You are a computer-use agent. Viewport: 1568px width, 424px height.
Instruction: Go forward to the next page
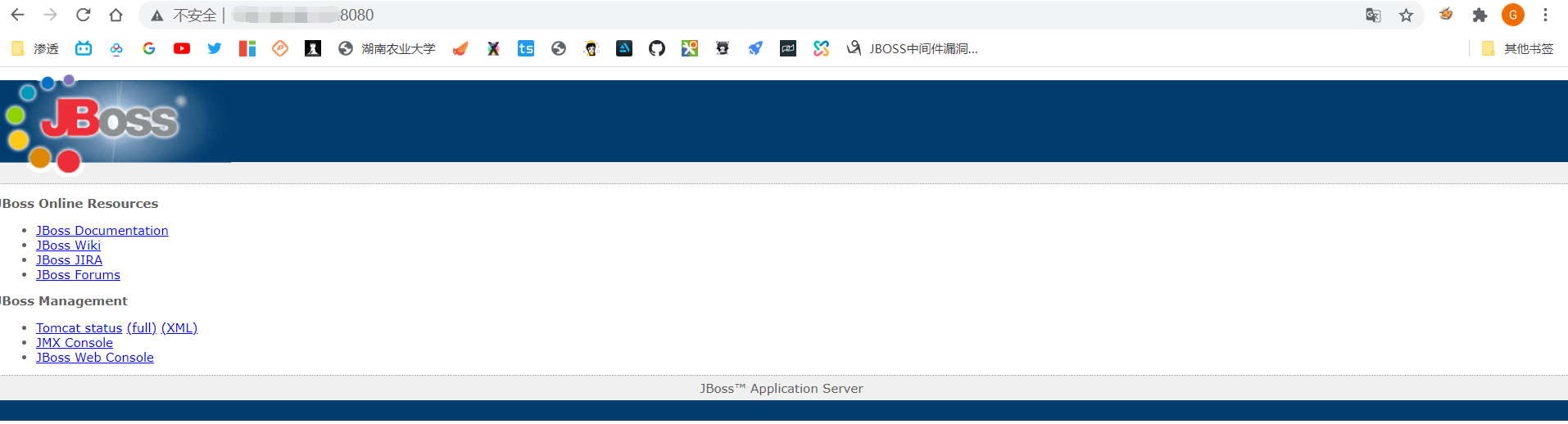pos(50,15)
